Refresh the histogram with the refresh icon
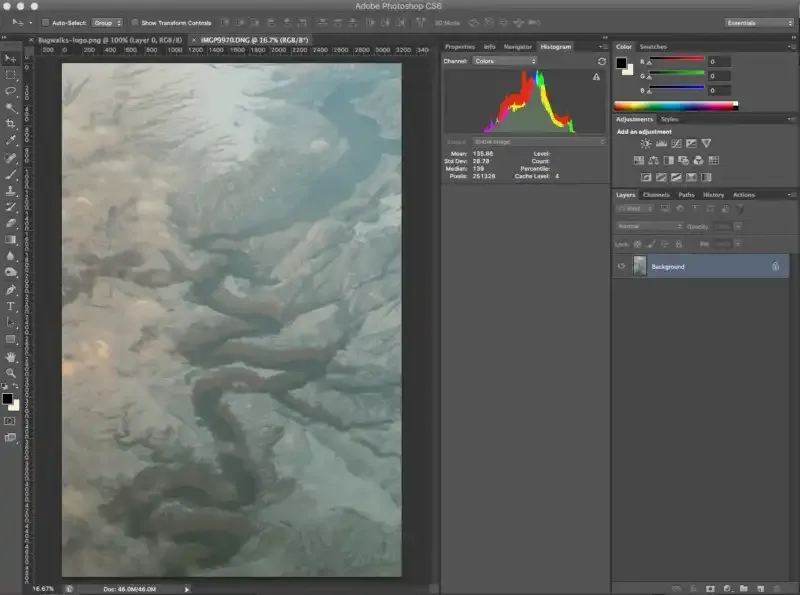800x595 pixels. (602, 61)
